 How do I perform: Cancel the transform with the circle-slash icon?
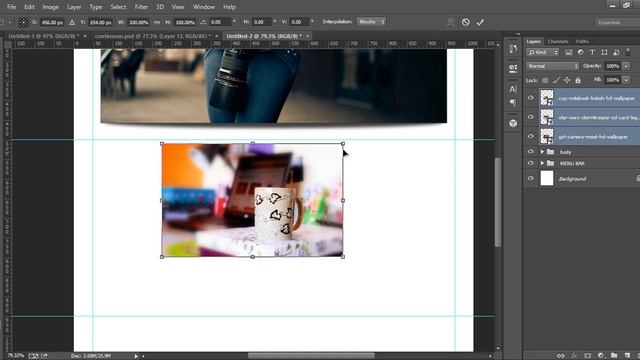(465, 22)
